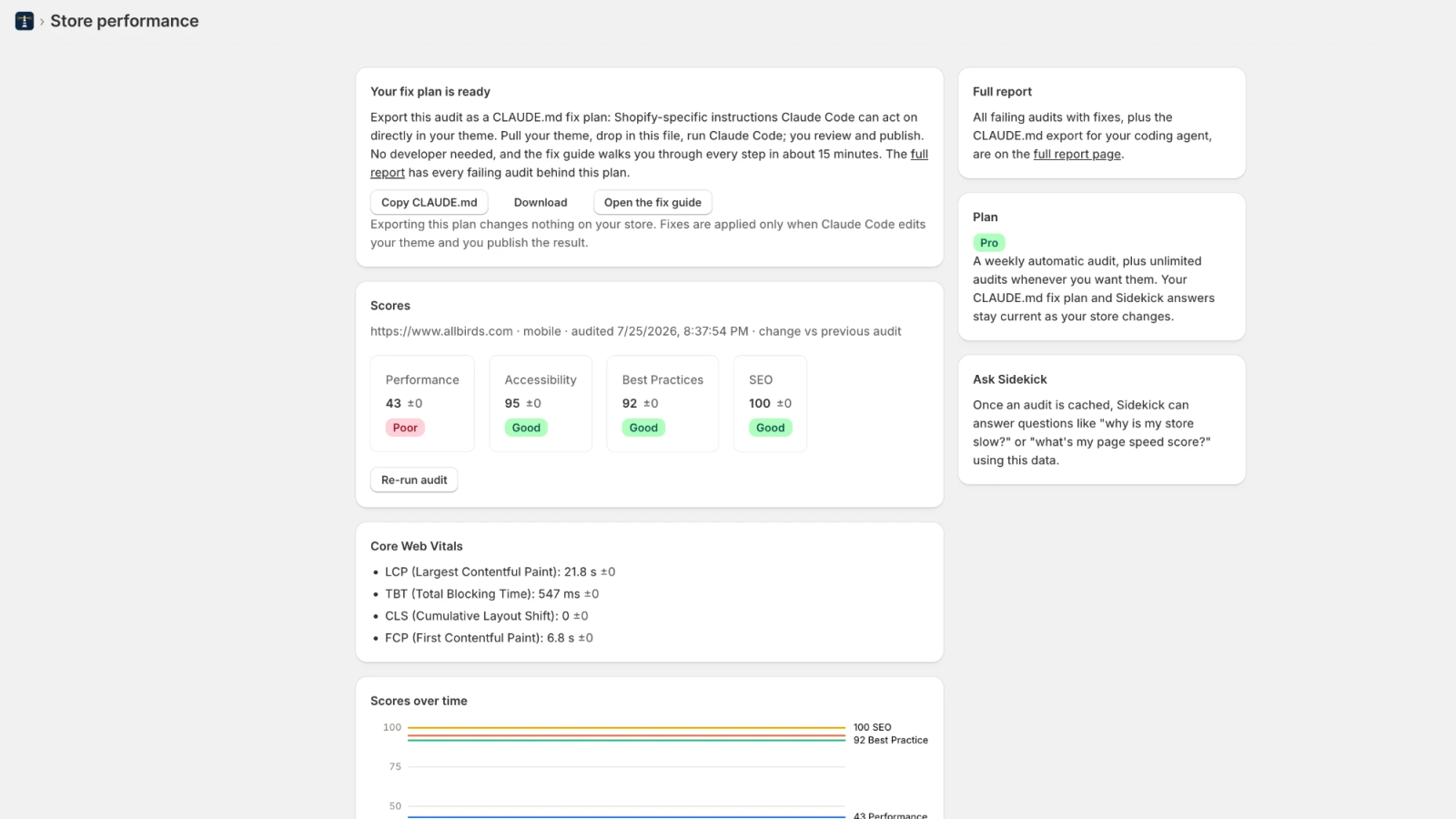Image resolution: width=1456 pixels, height=819 pixels.
Task: Click the chart y-axis label 75
Action: (x=395, y=766)
